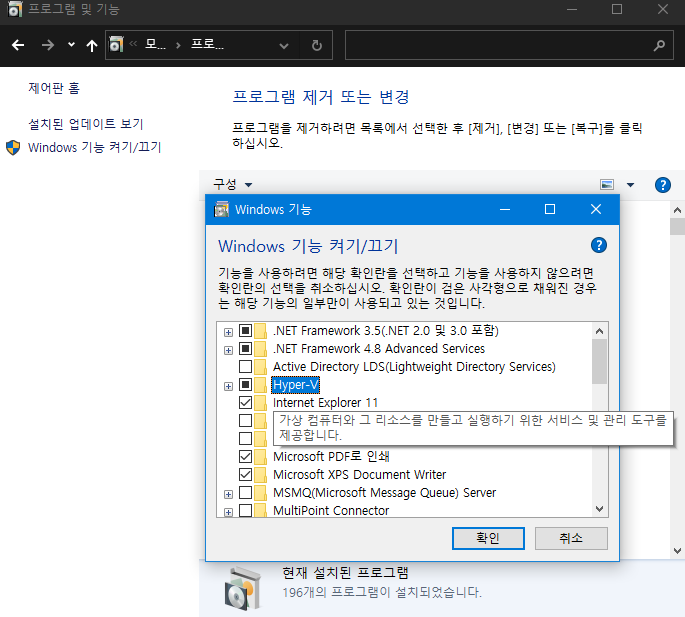Viewport: 685px width, 617px height.
Task: Open help in Programs and Features toolbar
Action: tap(663, 185)
